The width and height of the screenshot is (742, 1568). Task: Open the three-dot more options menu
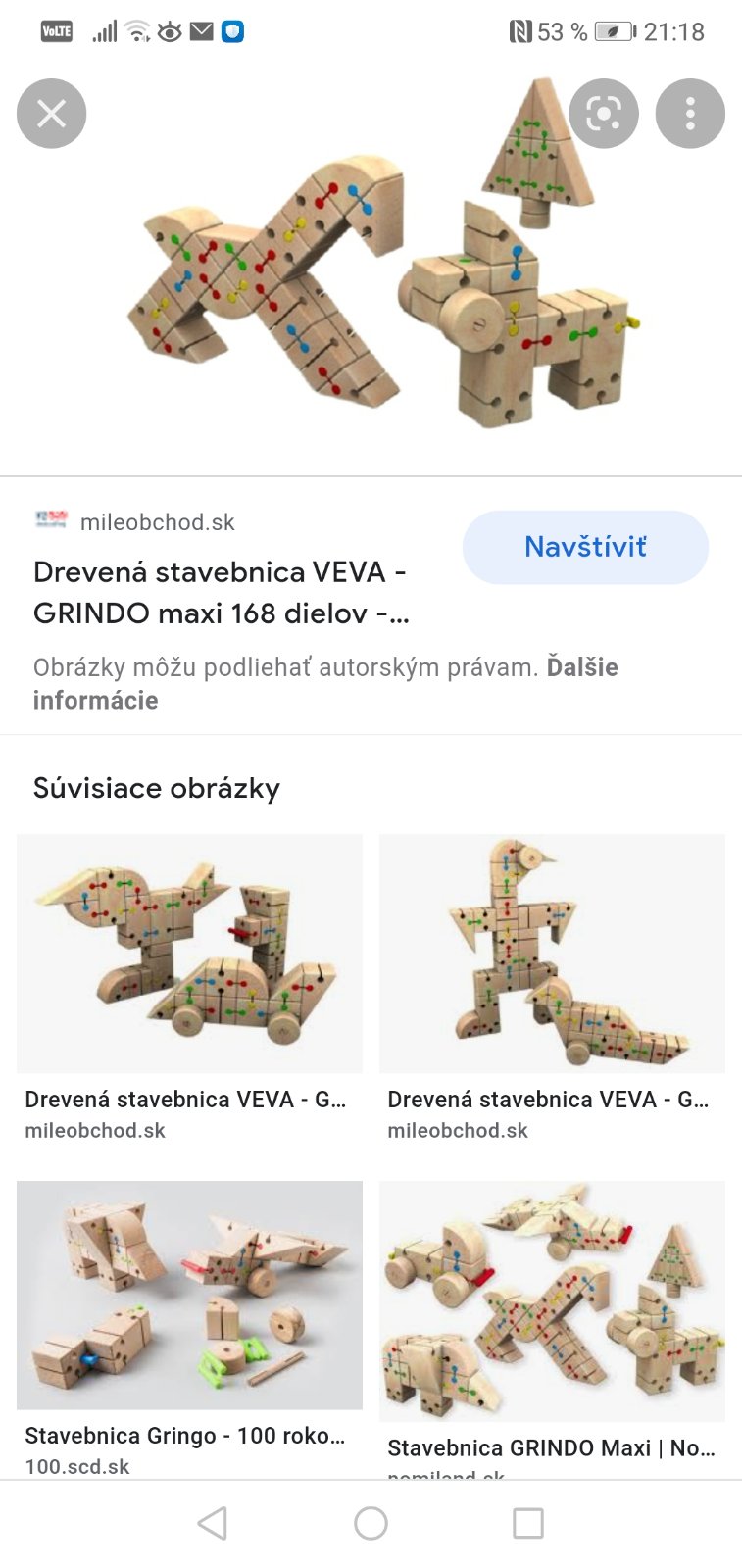point(690,114)
